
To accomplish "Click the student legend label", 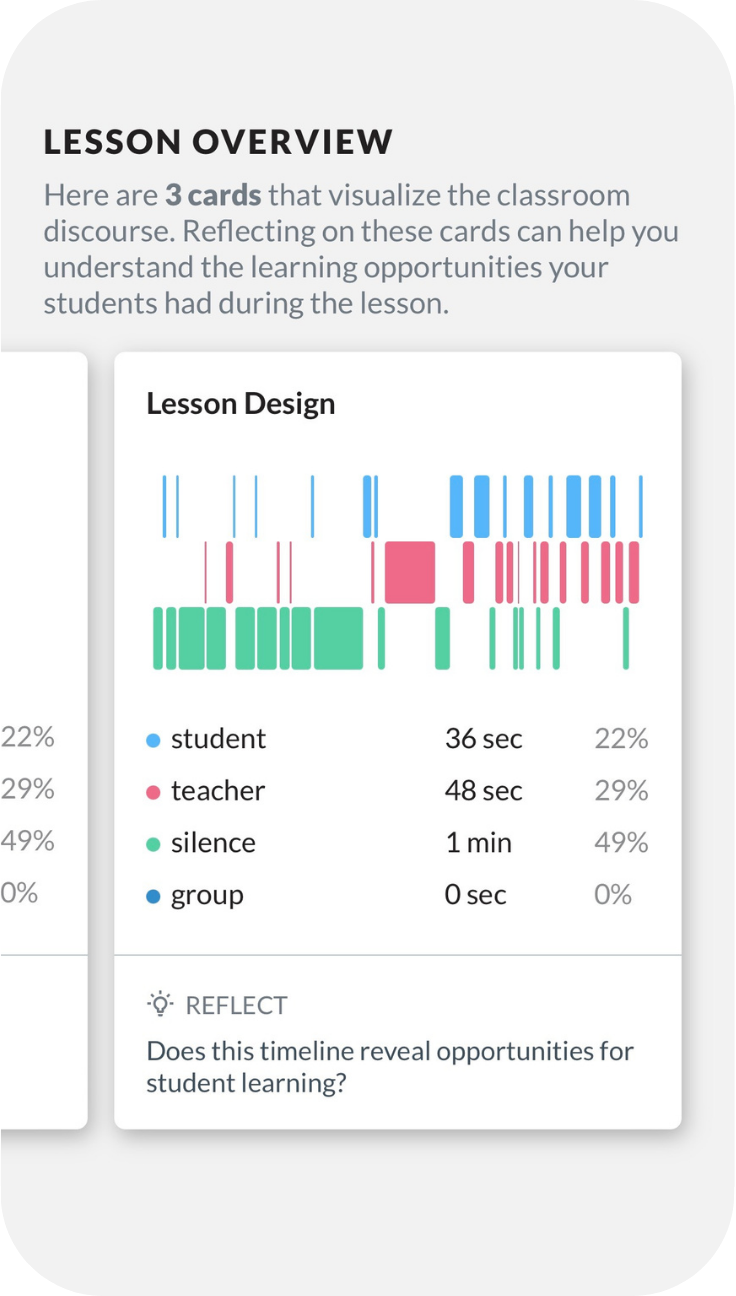I will [x=218, y=739].
